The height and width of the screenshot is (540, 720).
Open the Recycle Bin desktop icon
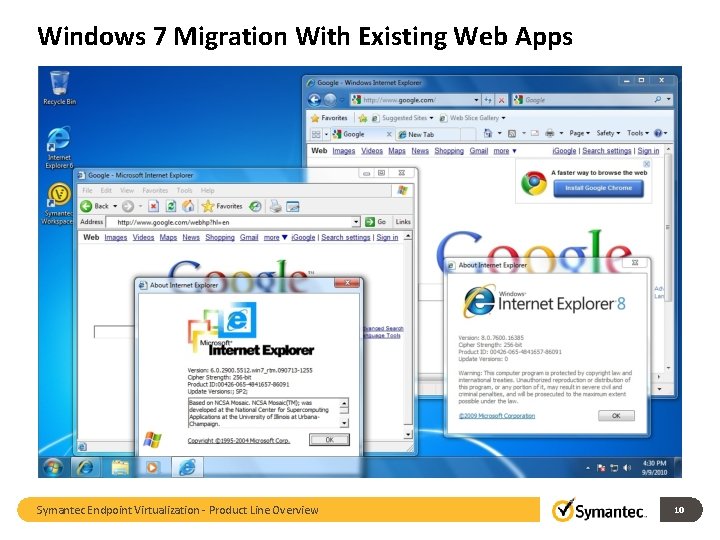point(59,87)
